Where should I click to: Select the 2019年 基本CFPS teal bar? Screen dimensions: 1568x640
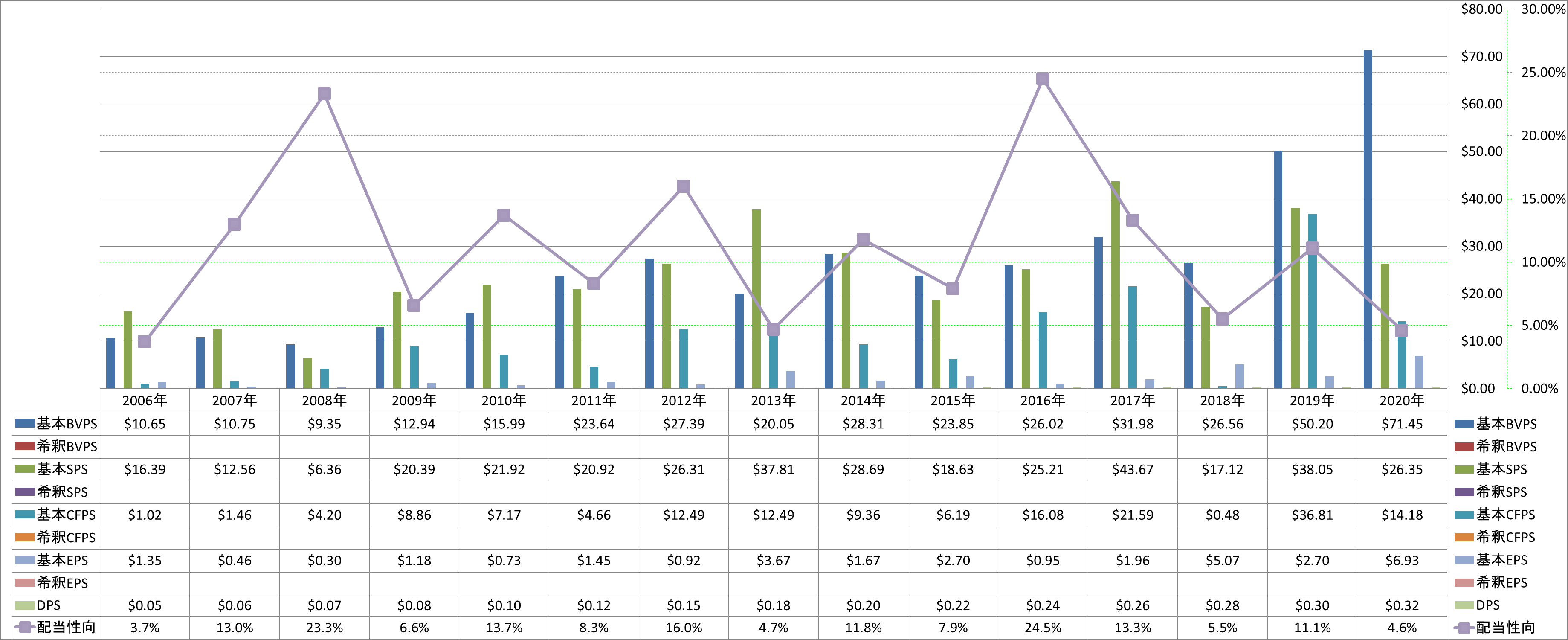pos(1312,301)
